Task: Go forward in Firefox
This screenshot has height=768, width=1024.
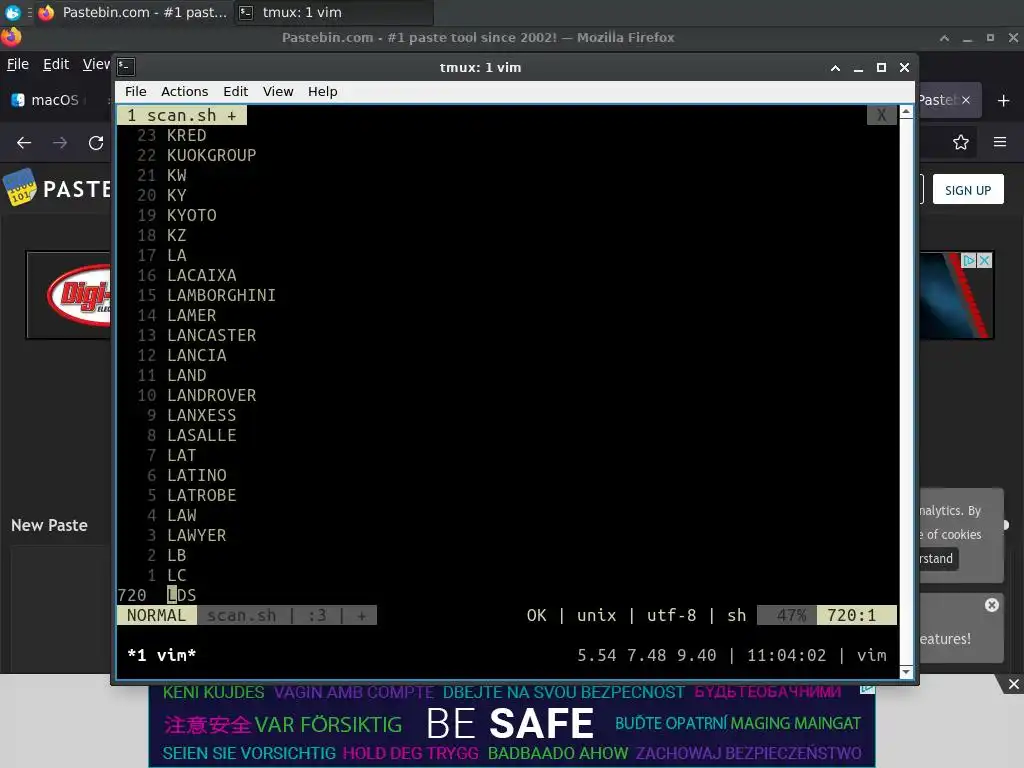Action: (x=60, y=142)
